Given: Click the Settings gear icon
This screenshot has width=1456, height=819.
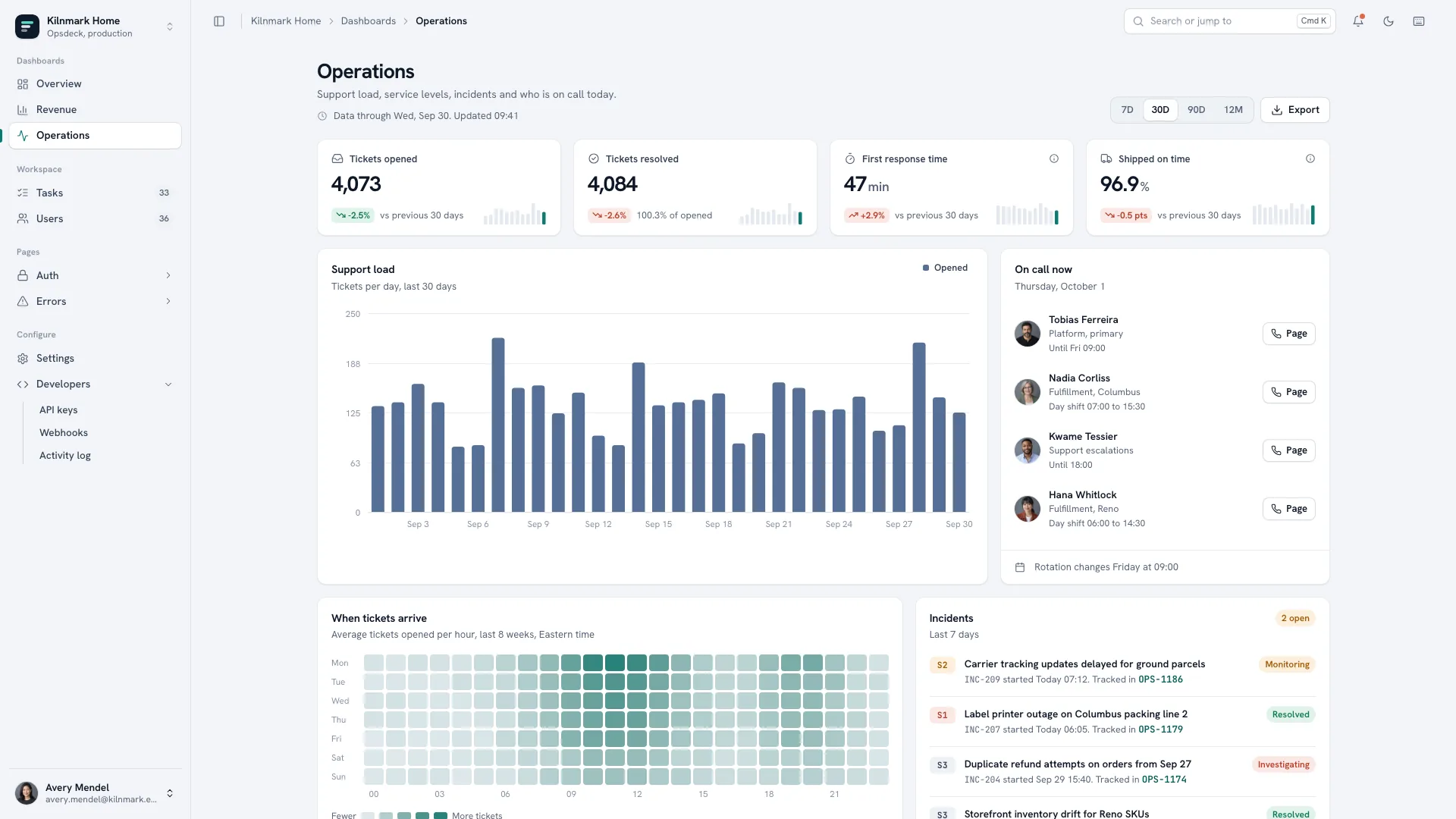Looking at the screenshot, I should click(x=23, y=359).
